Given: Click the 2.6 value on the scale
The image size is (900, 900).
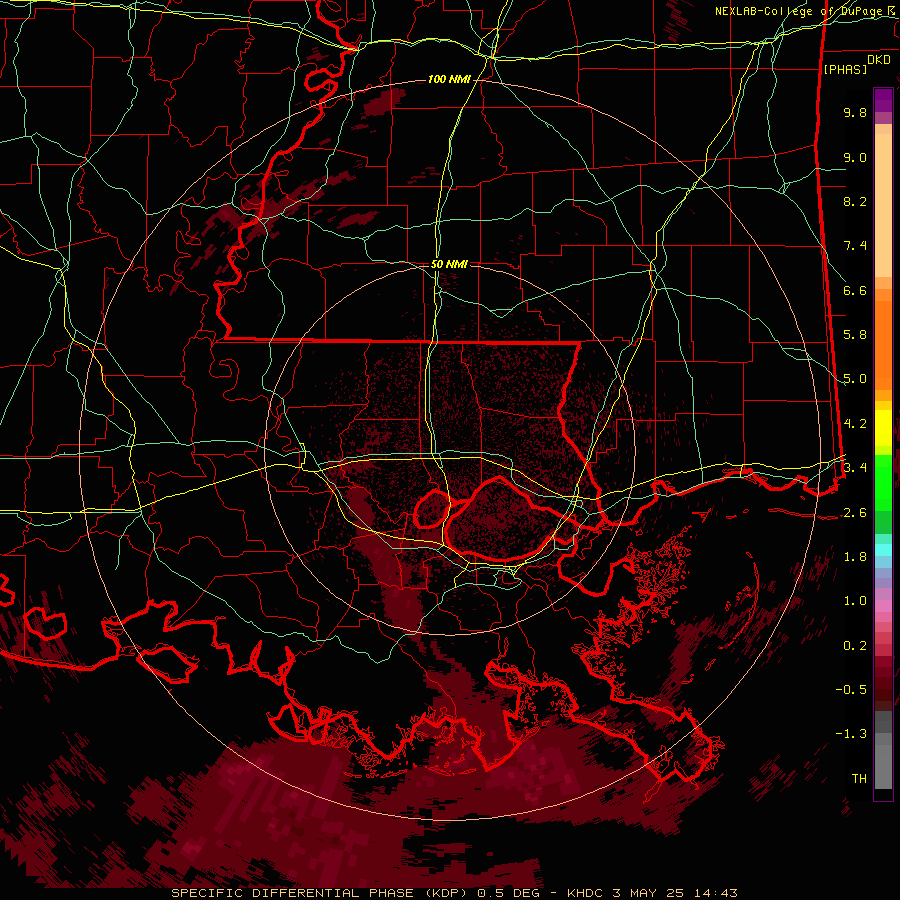Looking at the screenshot, I should (x=855, y=513).
